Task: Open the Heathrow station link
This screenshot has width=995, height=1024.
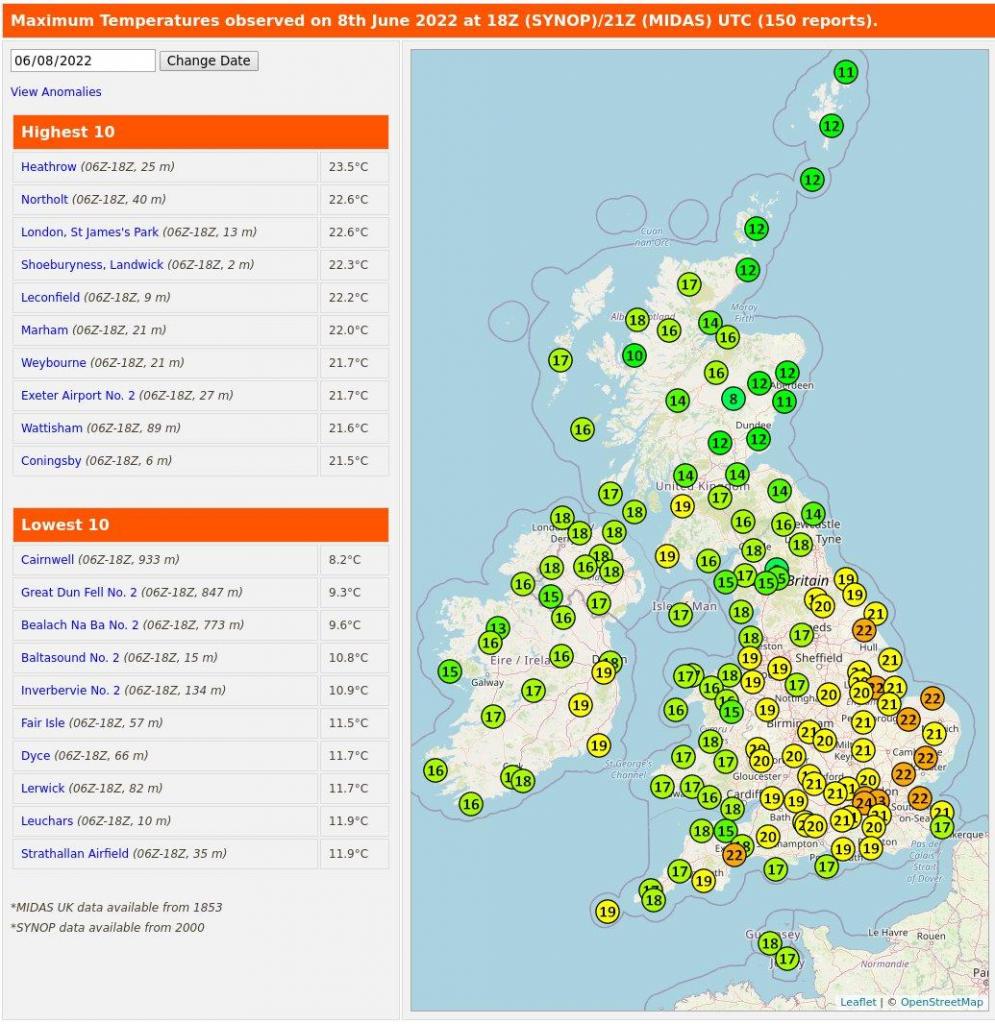Action: [x=47, y=167]
